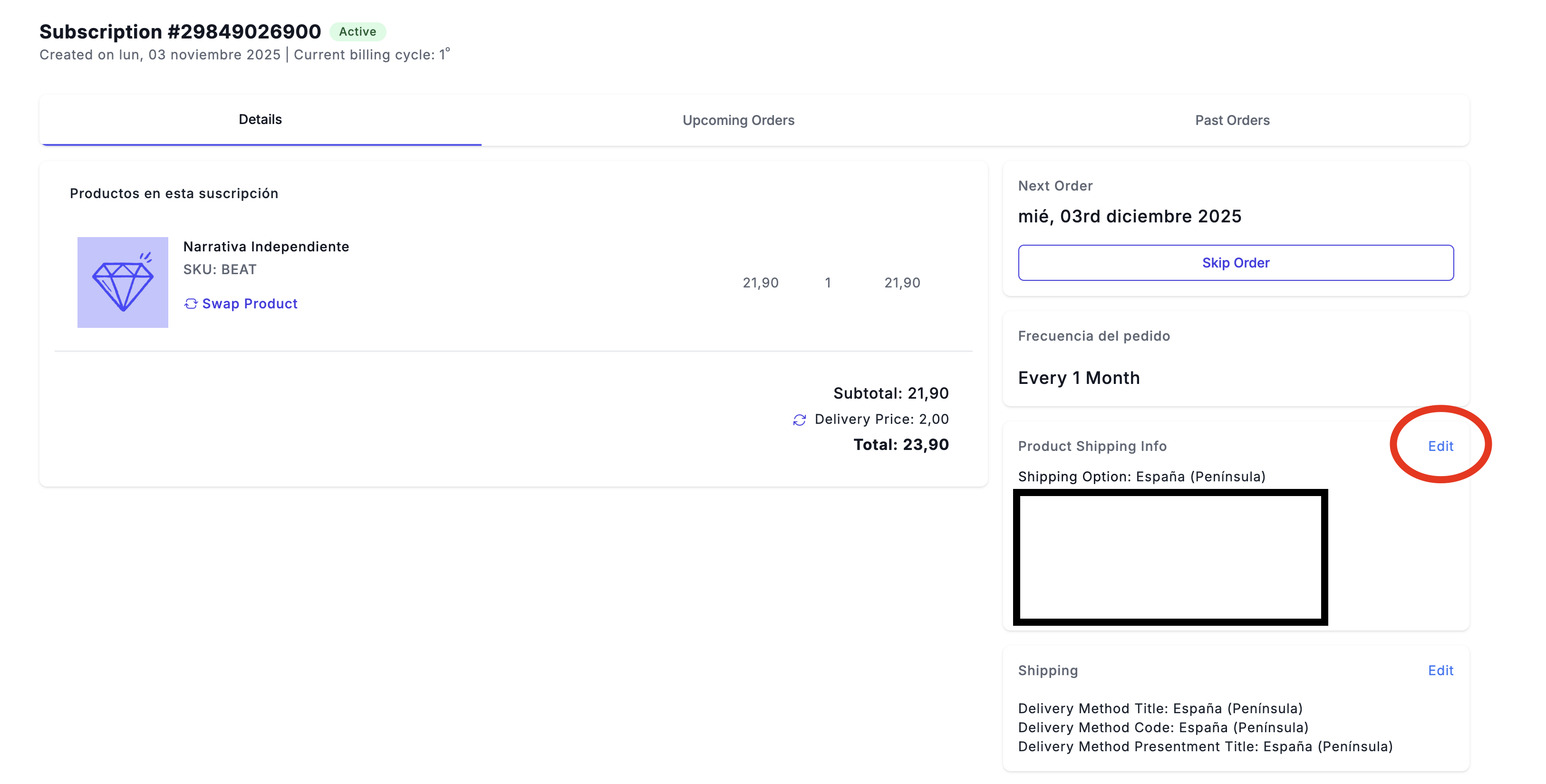Edit the Product Shipping Info section
The height and width of the screenshot is (784, 1546).
click(1440, 446)
